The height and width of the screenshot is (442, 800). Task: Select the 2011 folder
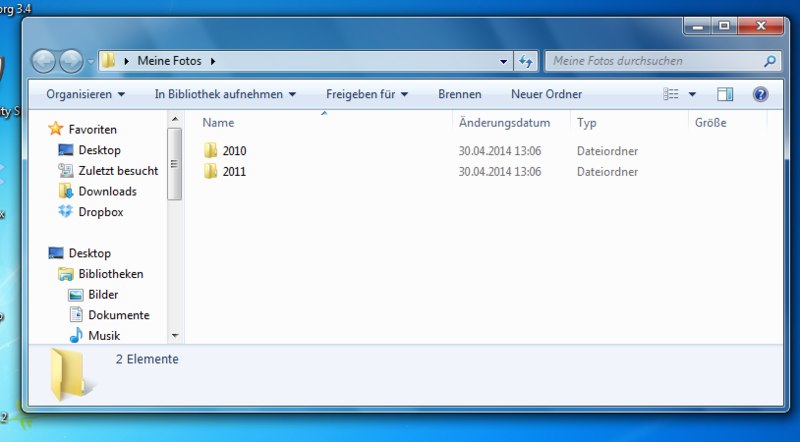[234, 172]
